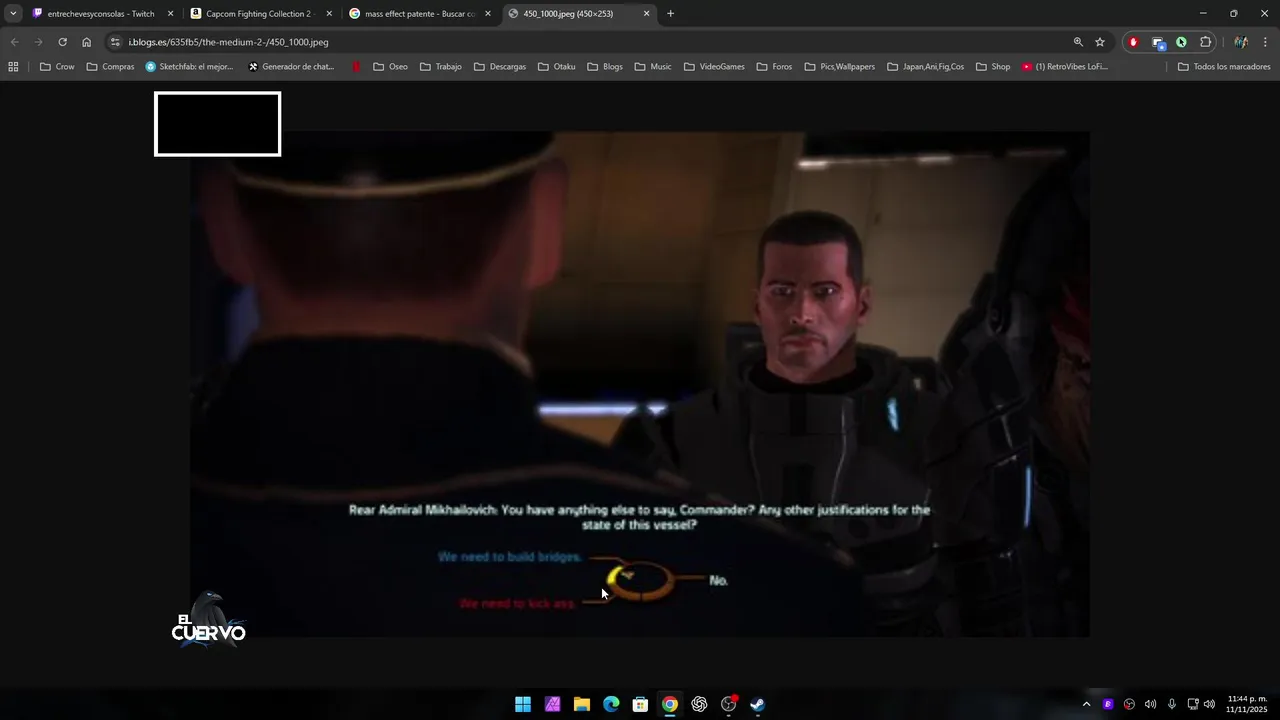The width and height of the screenshot is (1280, 720).
Task: Open the Shop bookmarks folder
Action: (x=992, y=67)
